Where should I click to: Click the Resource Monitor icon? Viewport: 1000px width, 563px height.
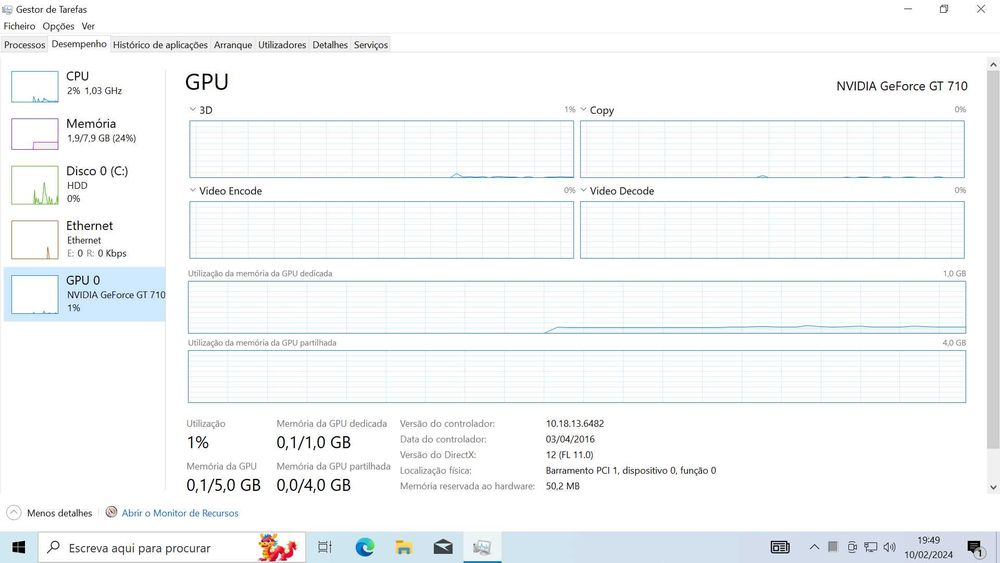tap(112, 512)
